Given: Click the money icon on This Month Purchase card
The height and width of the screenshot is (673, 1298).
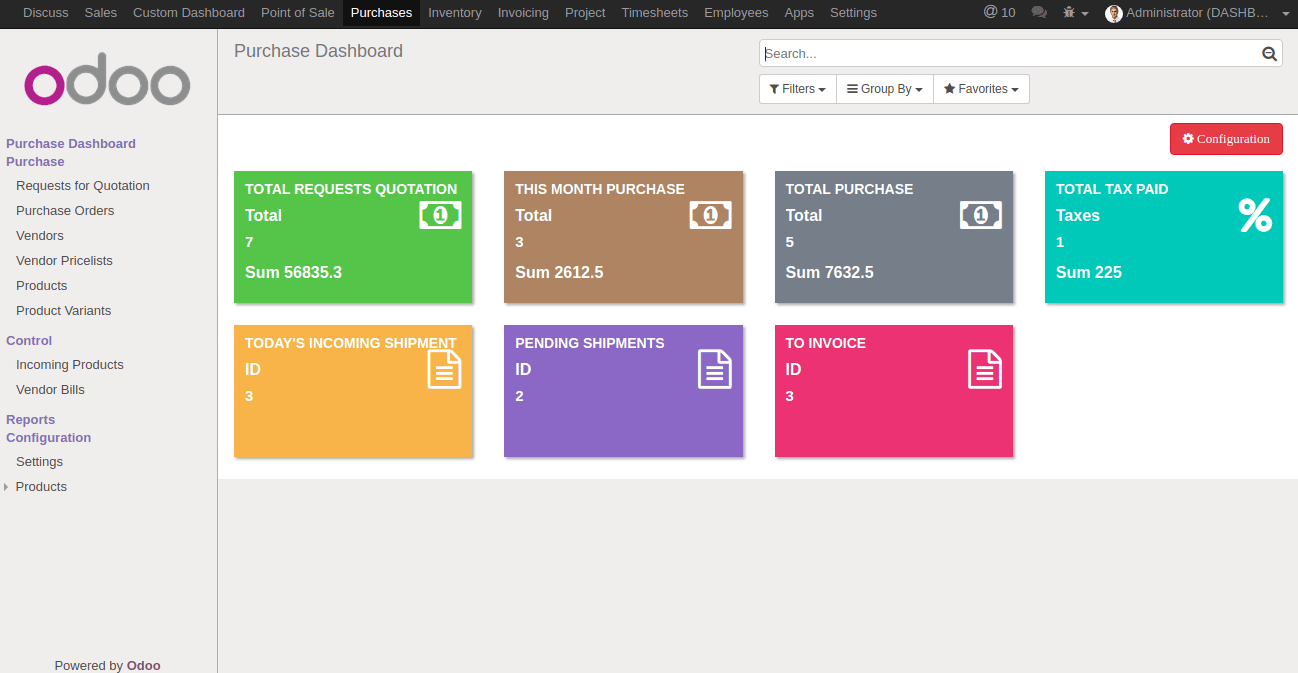Looking at the screenshot, I should click(x=710, y=215).
